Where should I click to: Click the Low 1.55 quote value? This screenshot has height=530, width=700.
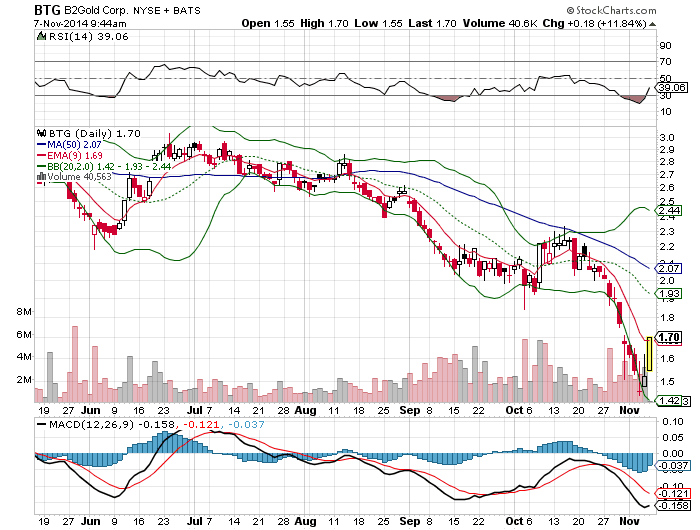379,23
